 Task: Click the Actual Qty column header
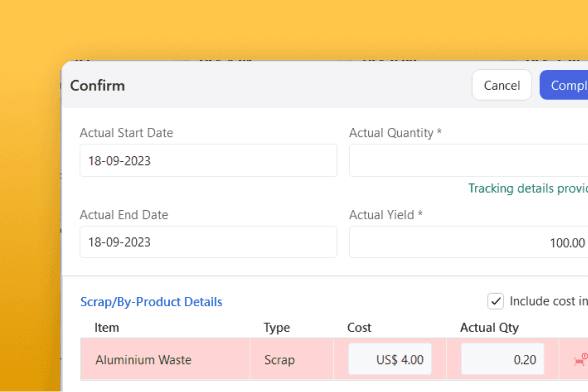coord(489,327)
